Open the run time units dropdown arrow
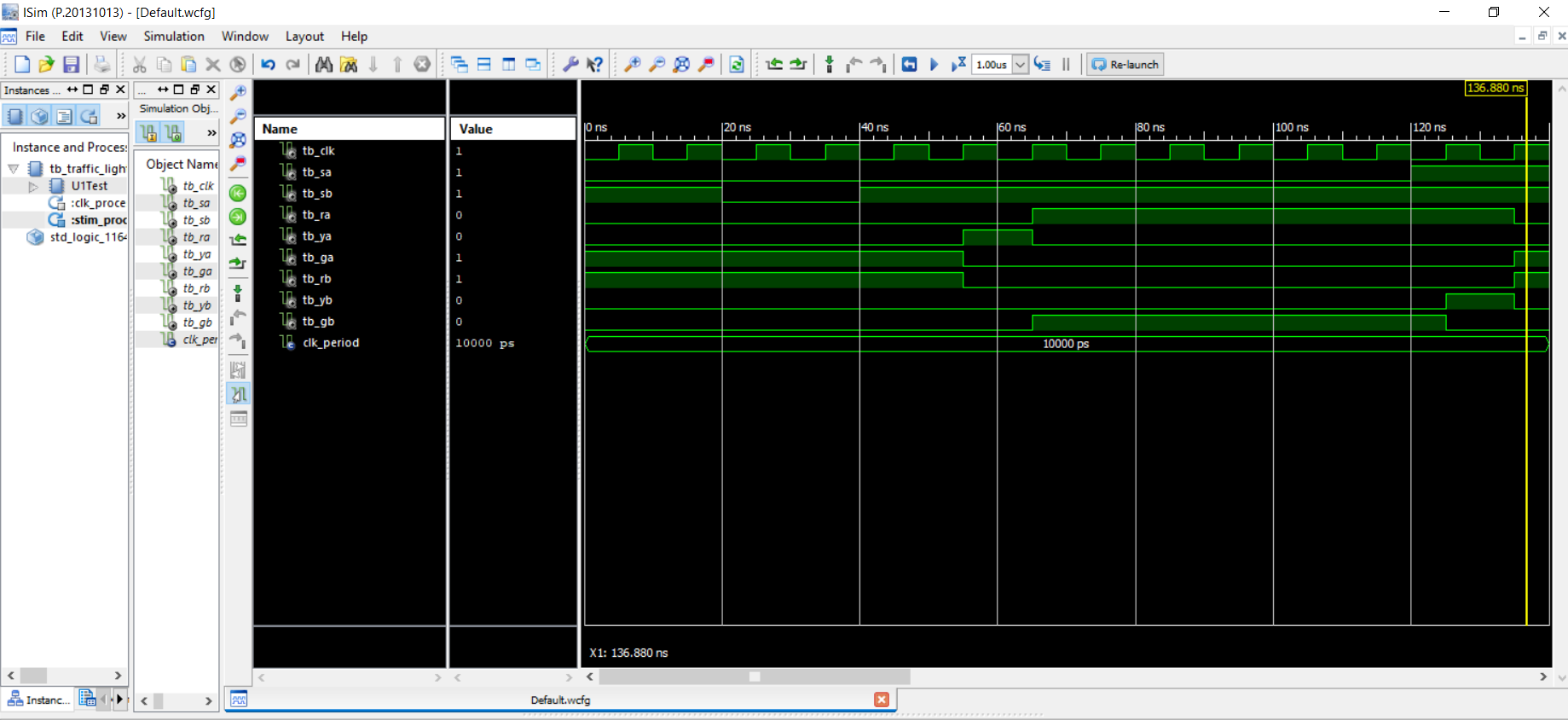Image resolution: width=1568 pixels, height=720 pixels. tap(1020, 64)
